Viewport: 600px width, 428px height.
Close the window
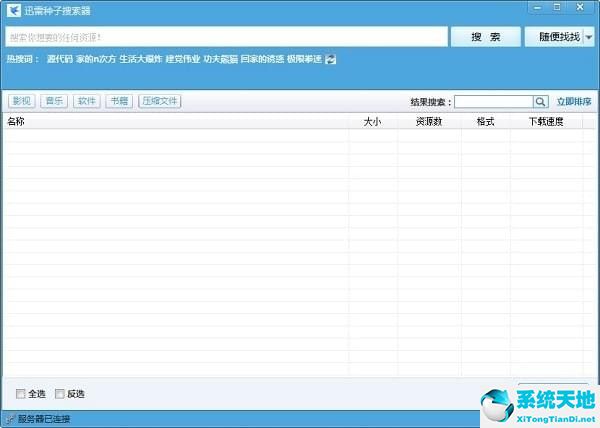pyautogui.click(x=580, y=7)
